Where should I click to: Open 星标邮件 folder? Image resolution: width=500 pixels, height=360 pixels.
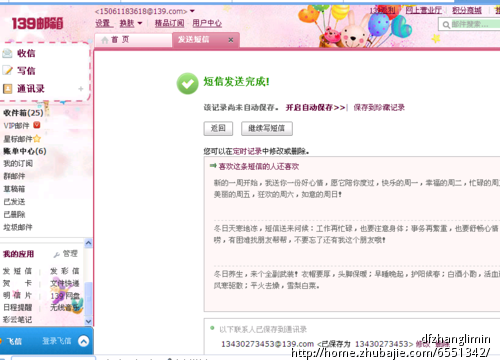pos(18,138)
